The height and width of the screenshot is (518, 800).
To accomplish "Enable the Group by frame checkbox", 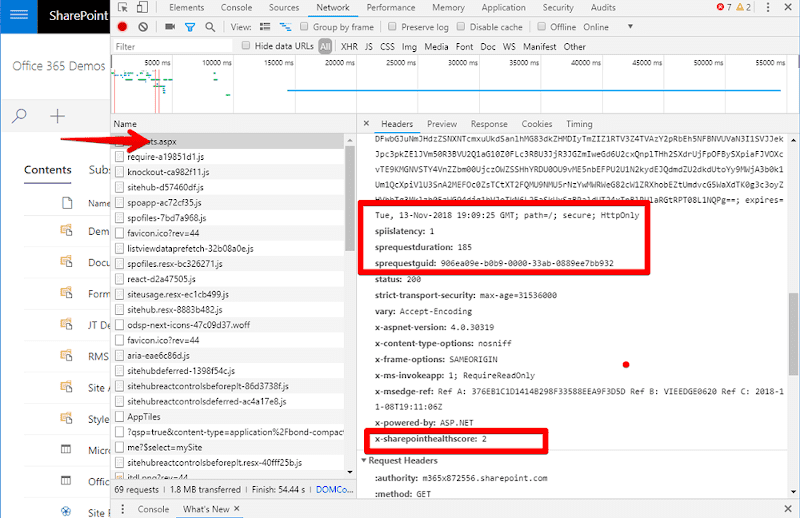I will 304,27.
